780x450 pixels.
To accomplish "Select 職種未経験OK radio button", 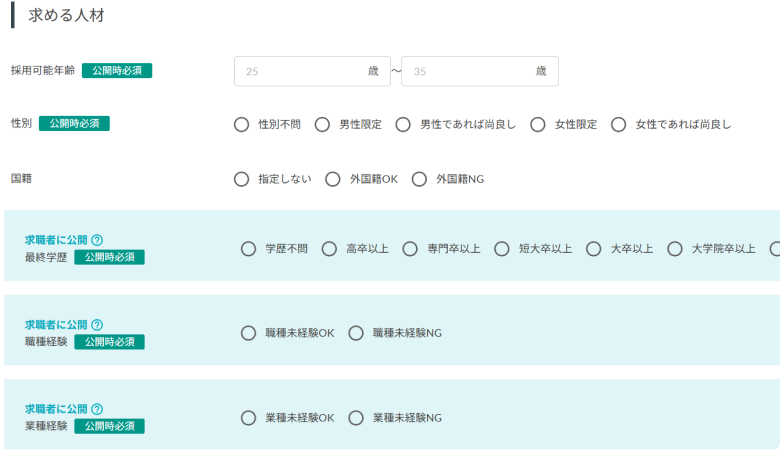I will pos(249,333).
